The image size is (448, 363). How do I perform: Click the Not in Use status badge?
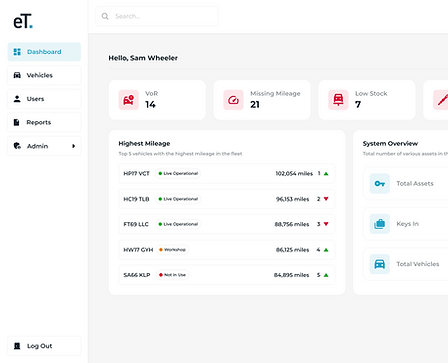tap(172, 275)
